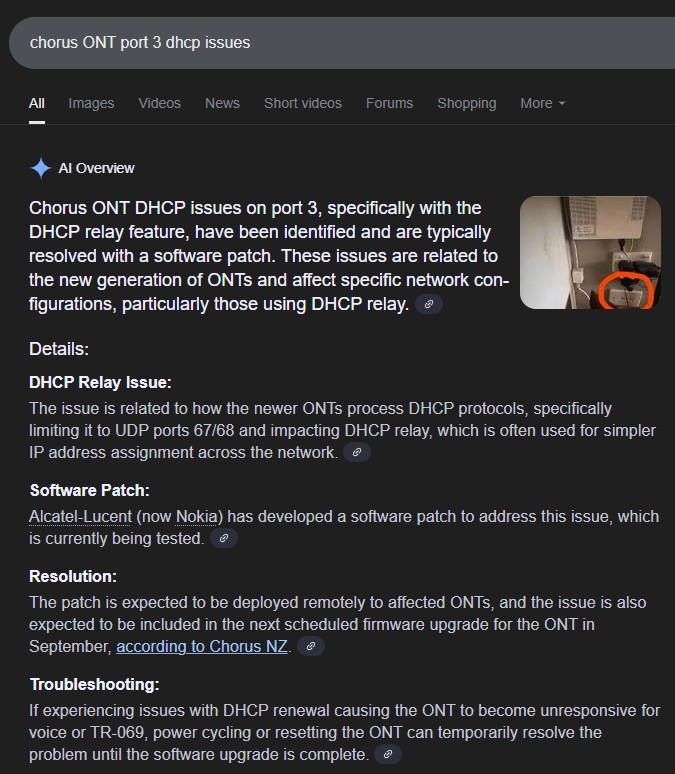The height and width of the screenshot is (774, 675).
Task: Open the Shopping tab
Action: pyautogui.click(x=466, y=103)
